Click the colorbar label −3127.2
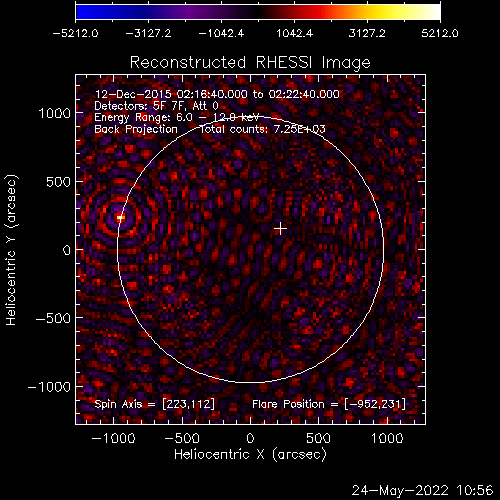This screenshot has width=500, height=500. [148, 33]
